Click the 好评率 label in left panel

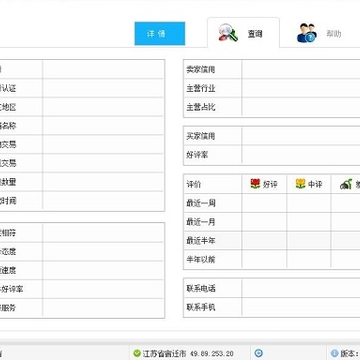12,289
